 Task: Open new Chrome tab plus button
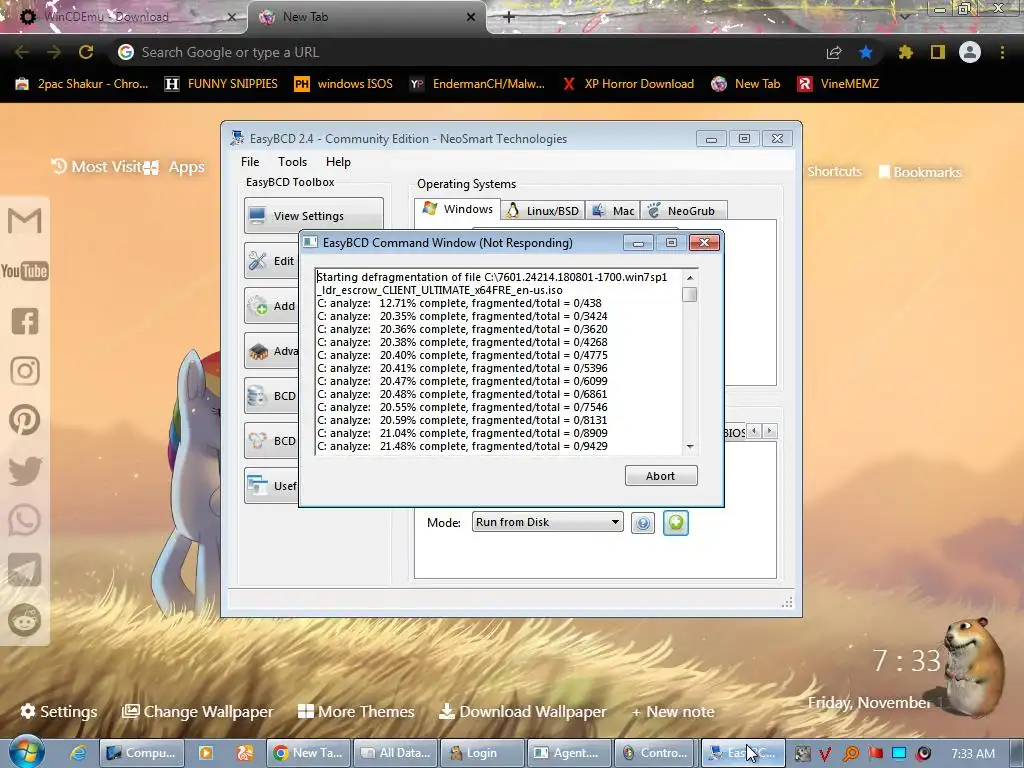509,17
